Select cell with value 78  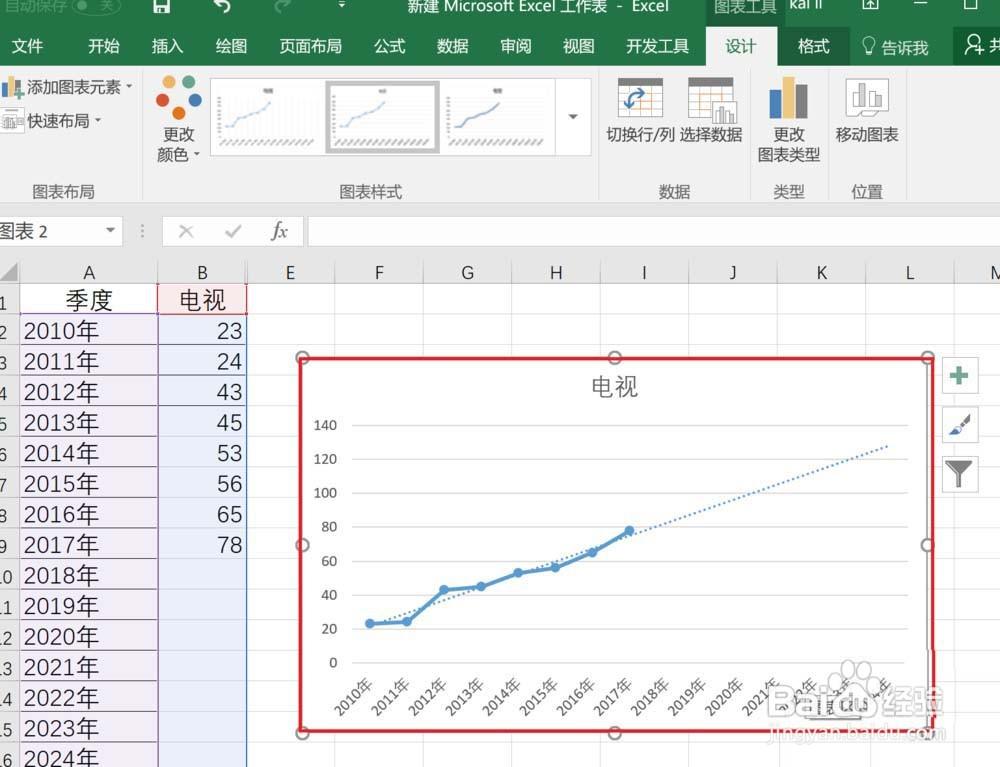202,545
